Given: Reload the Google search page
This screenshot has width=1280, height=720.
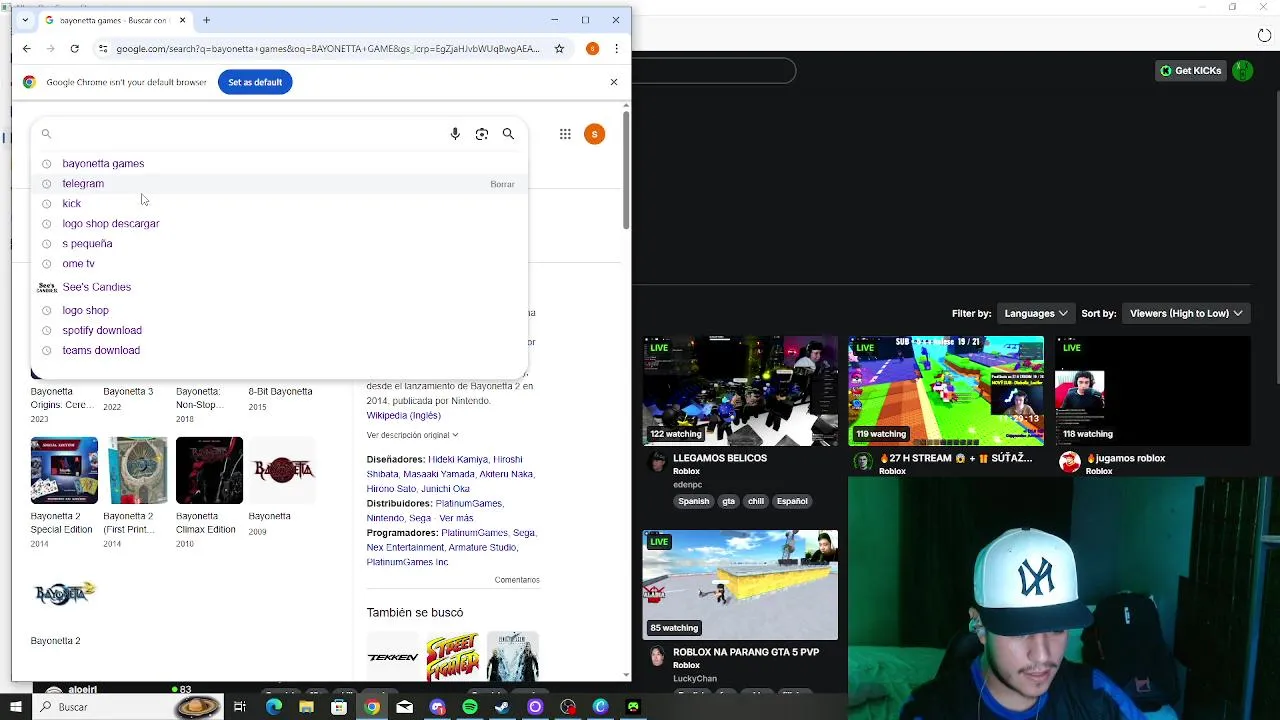Looking at the screenshot, I should 74,48.
